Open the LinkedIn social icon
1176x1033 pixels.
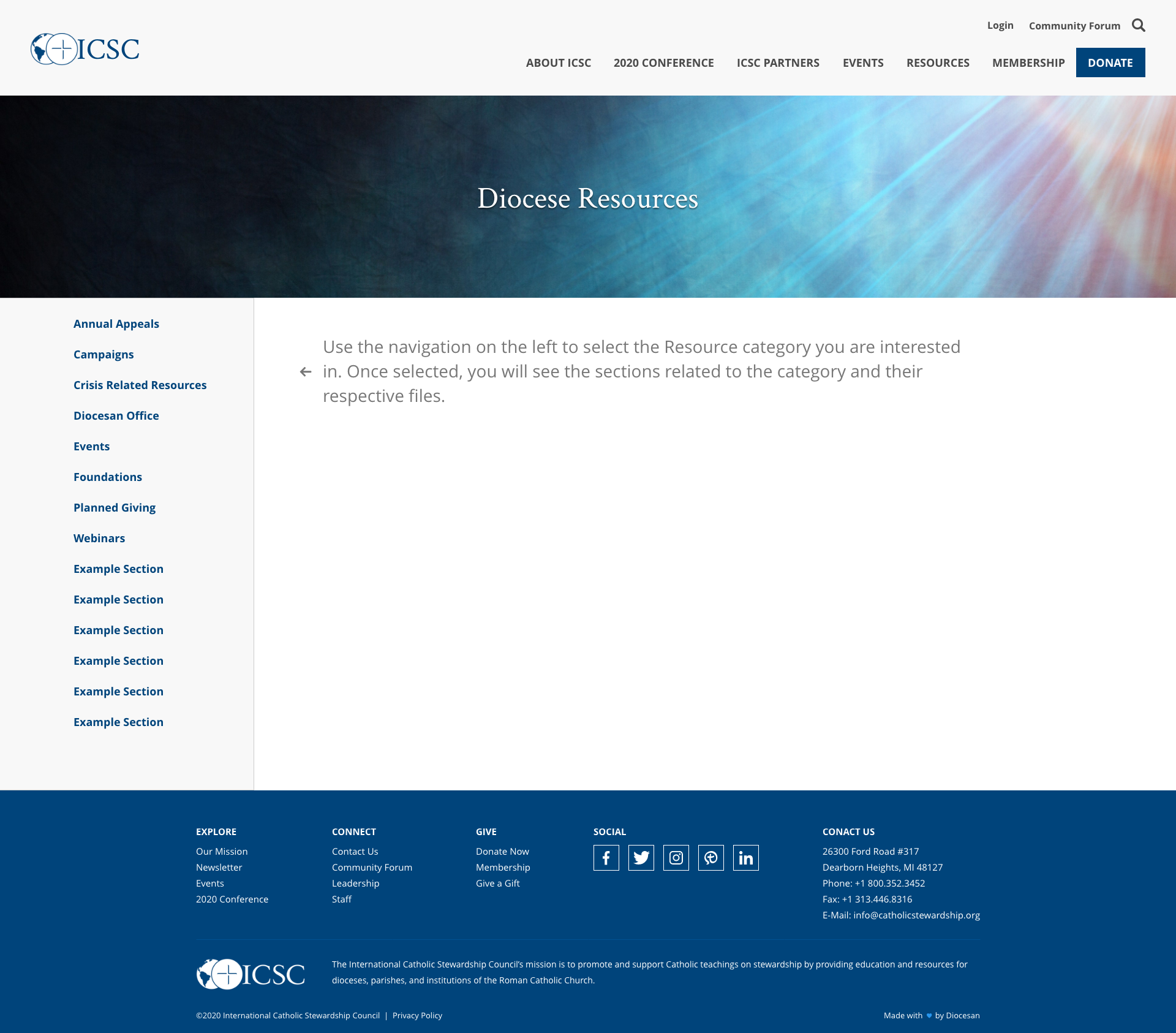pos(745,858)
